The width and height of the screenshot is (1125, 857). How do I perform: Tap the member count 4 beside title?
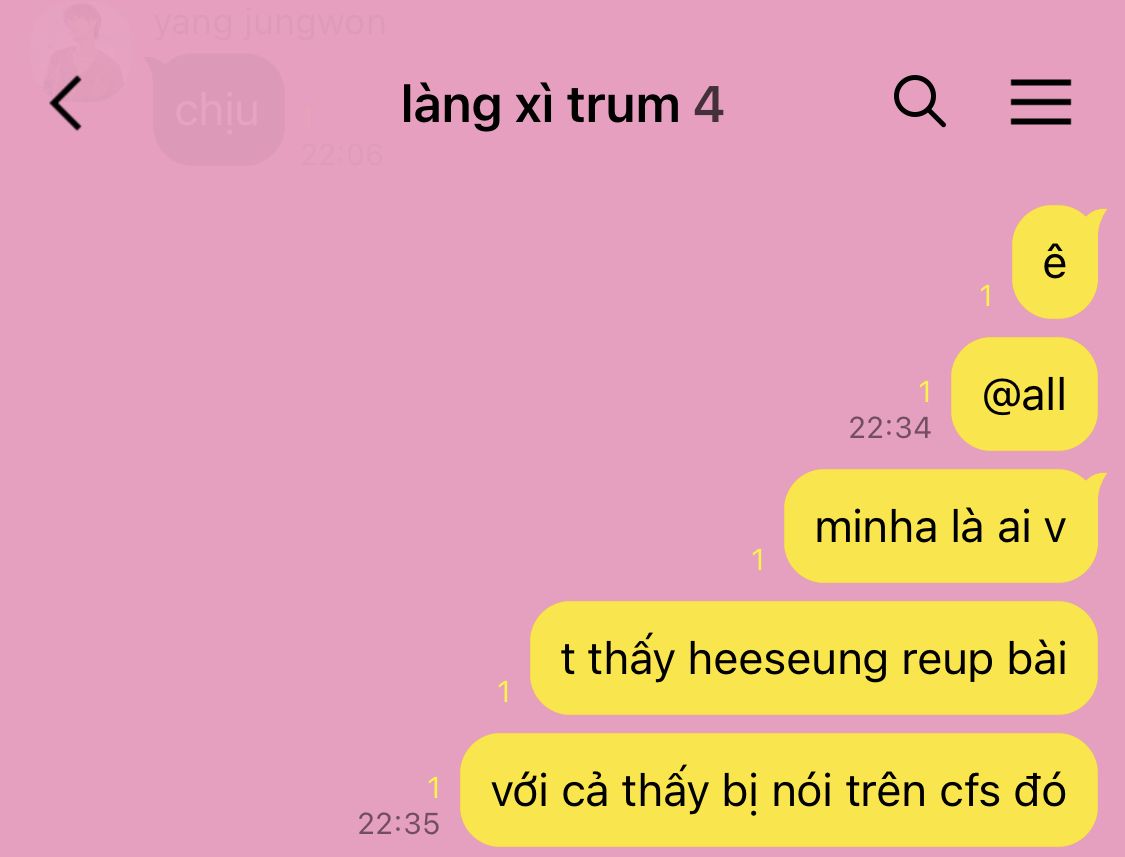(x=708, y=105)
